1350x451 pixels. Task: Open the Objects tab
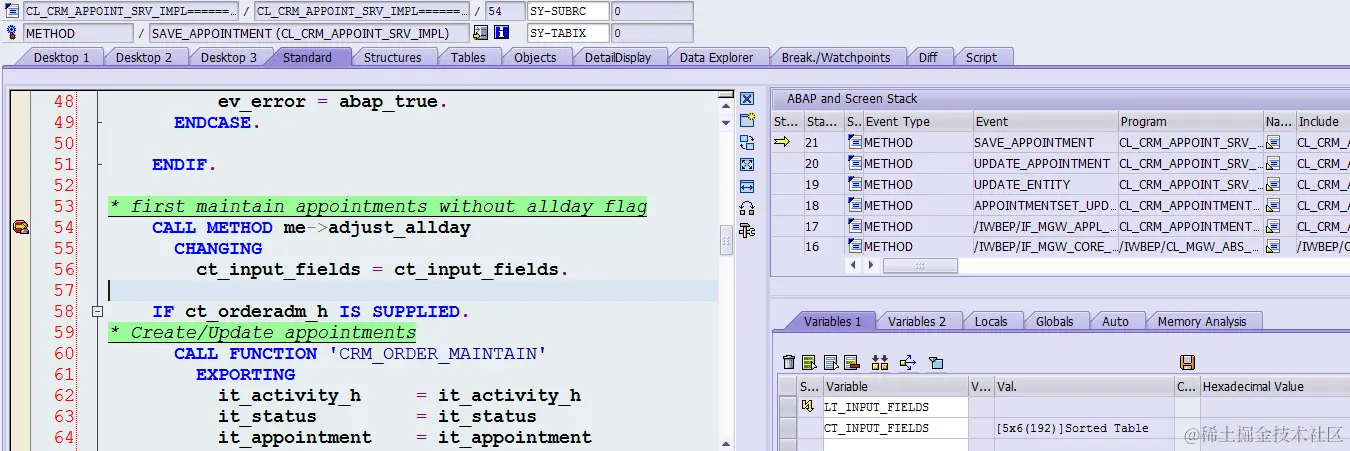point(535,57)
